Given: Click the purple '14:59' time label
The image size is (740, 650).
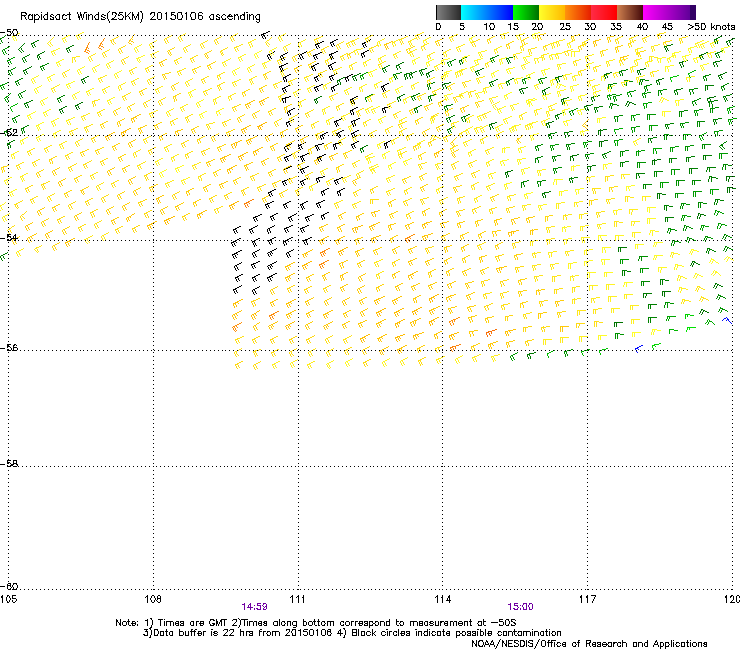Looking at the screenshot, I should pos(254,607).
